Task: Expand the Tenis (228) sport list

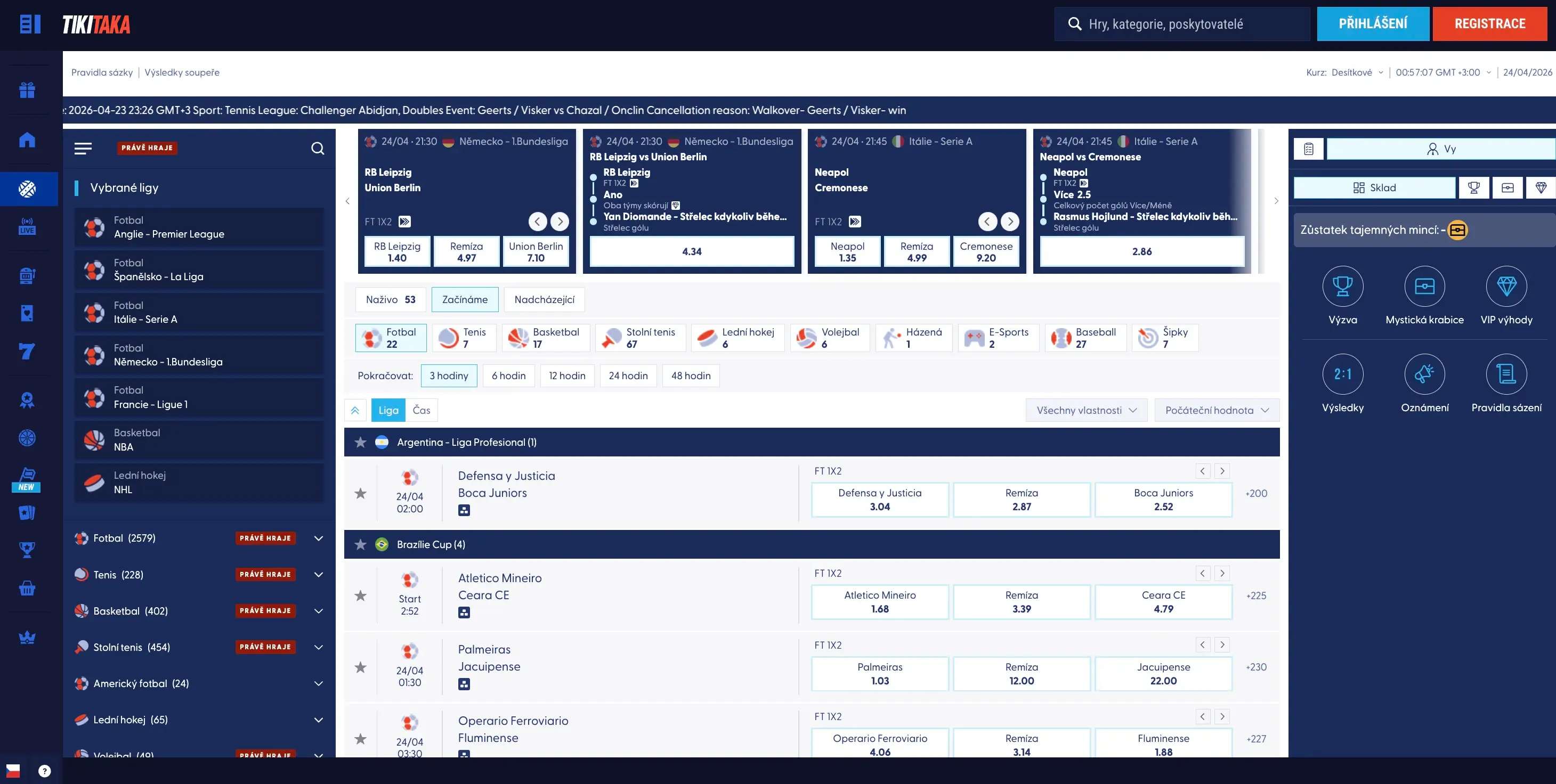Action: point(318,575)
